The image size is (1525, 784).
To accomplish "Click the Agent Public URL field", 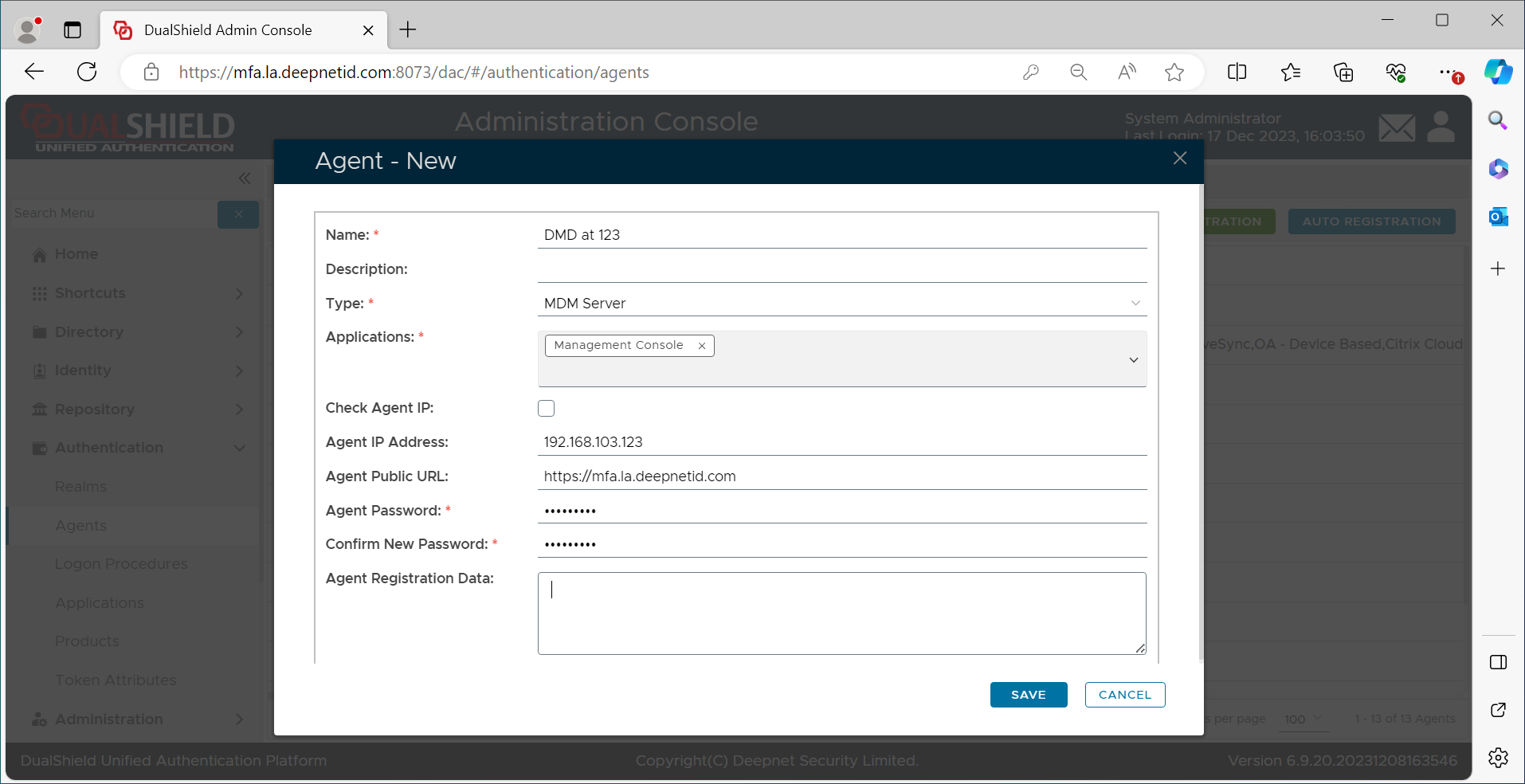I will [841, 476].
